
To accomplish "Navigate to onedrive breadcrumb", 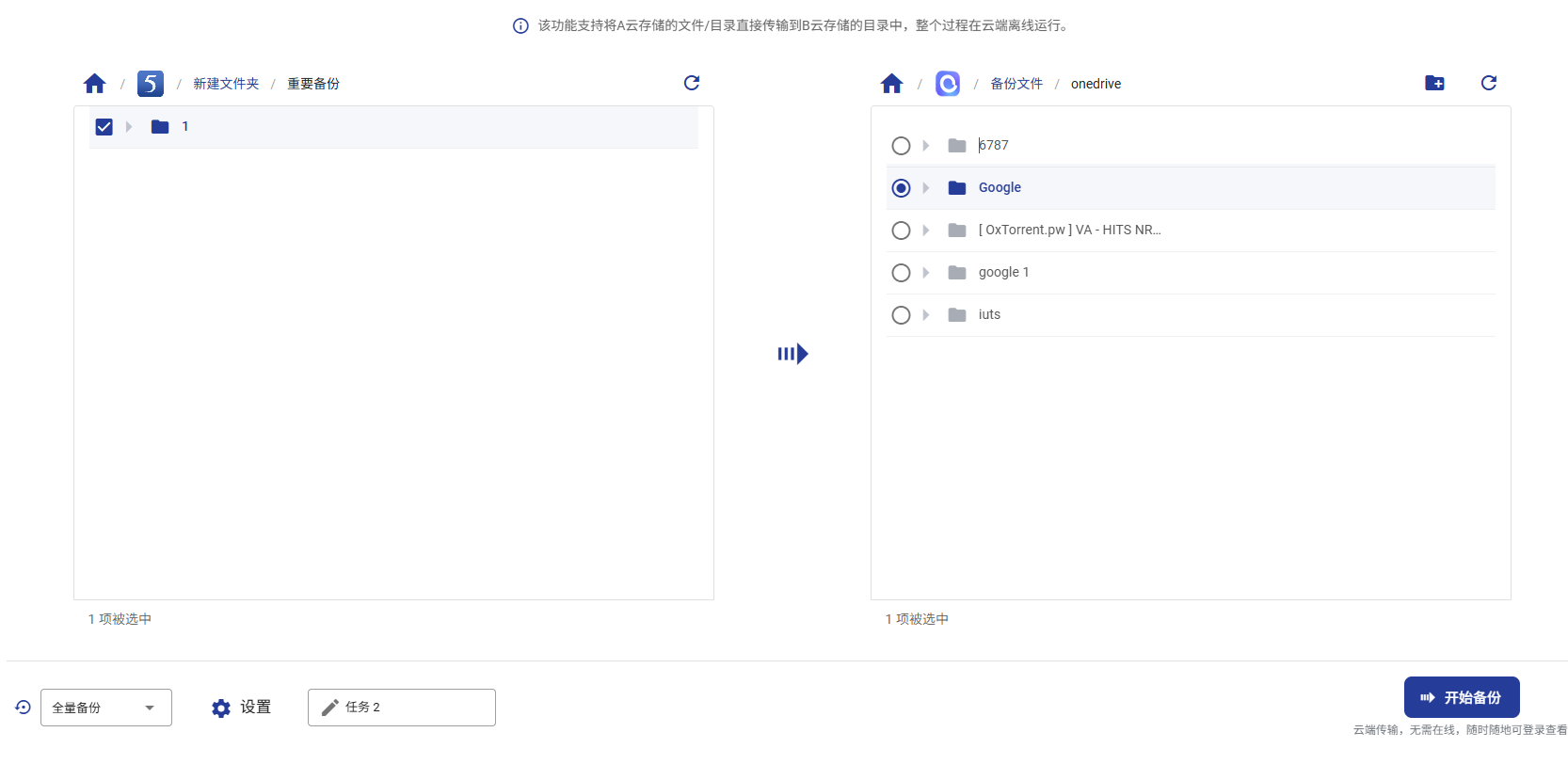I will (1096, 84).
